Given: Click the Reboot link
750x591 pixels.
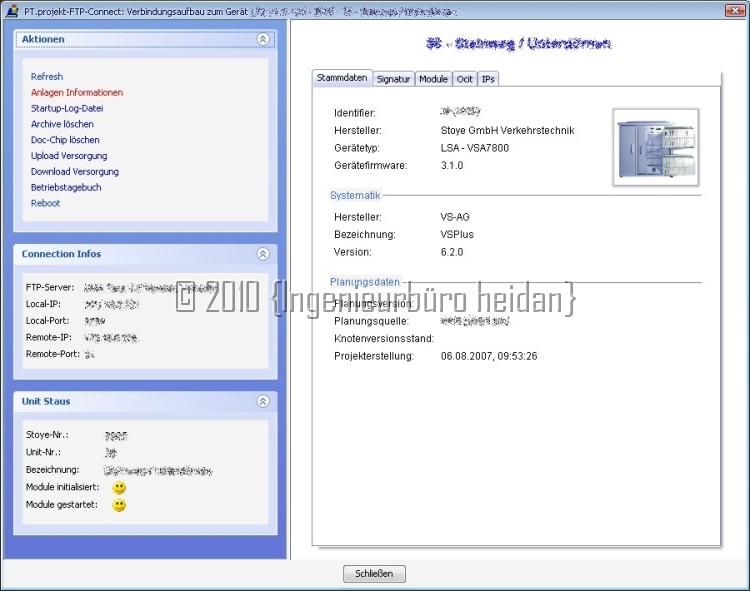Looking at the screenshot, I should tap(46, 203).
